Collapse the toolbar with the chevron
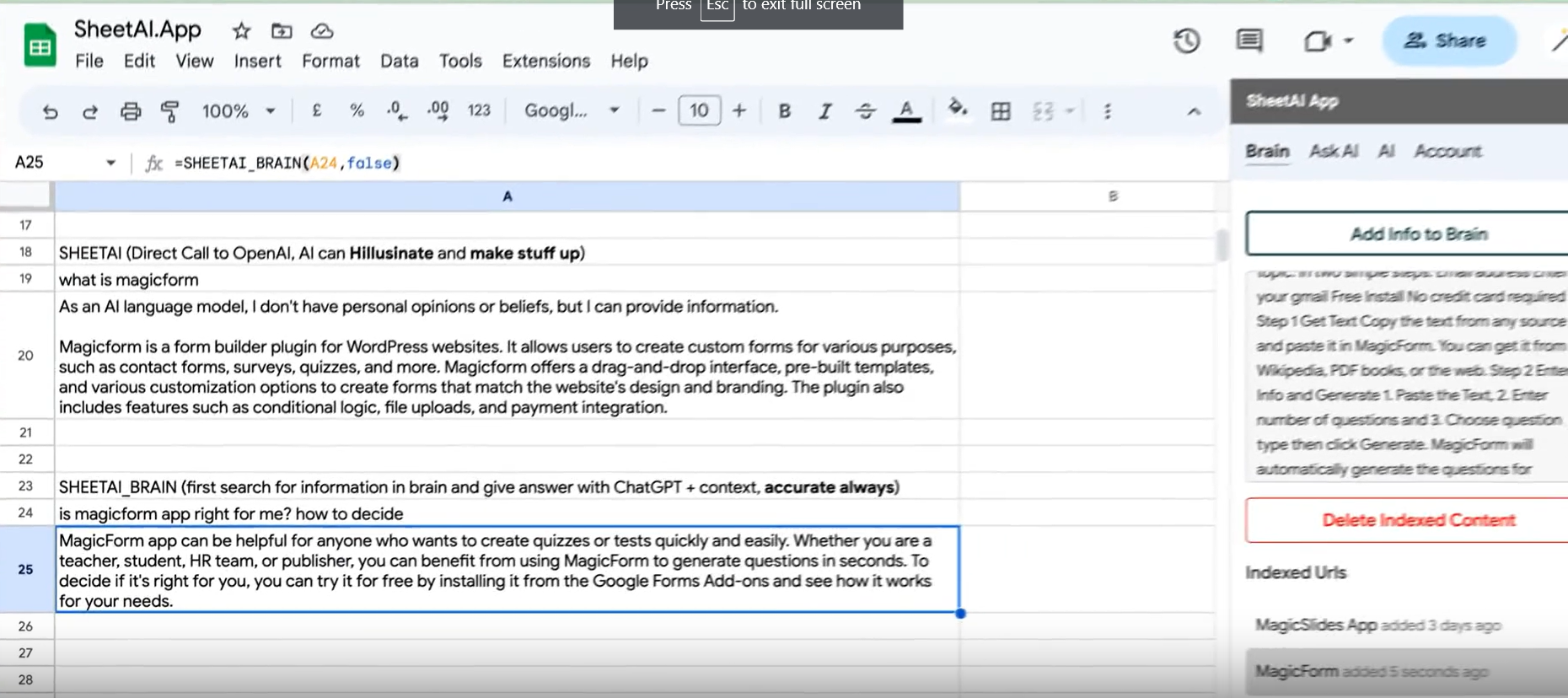1568x698 pixels. (x=1194, y=111)
